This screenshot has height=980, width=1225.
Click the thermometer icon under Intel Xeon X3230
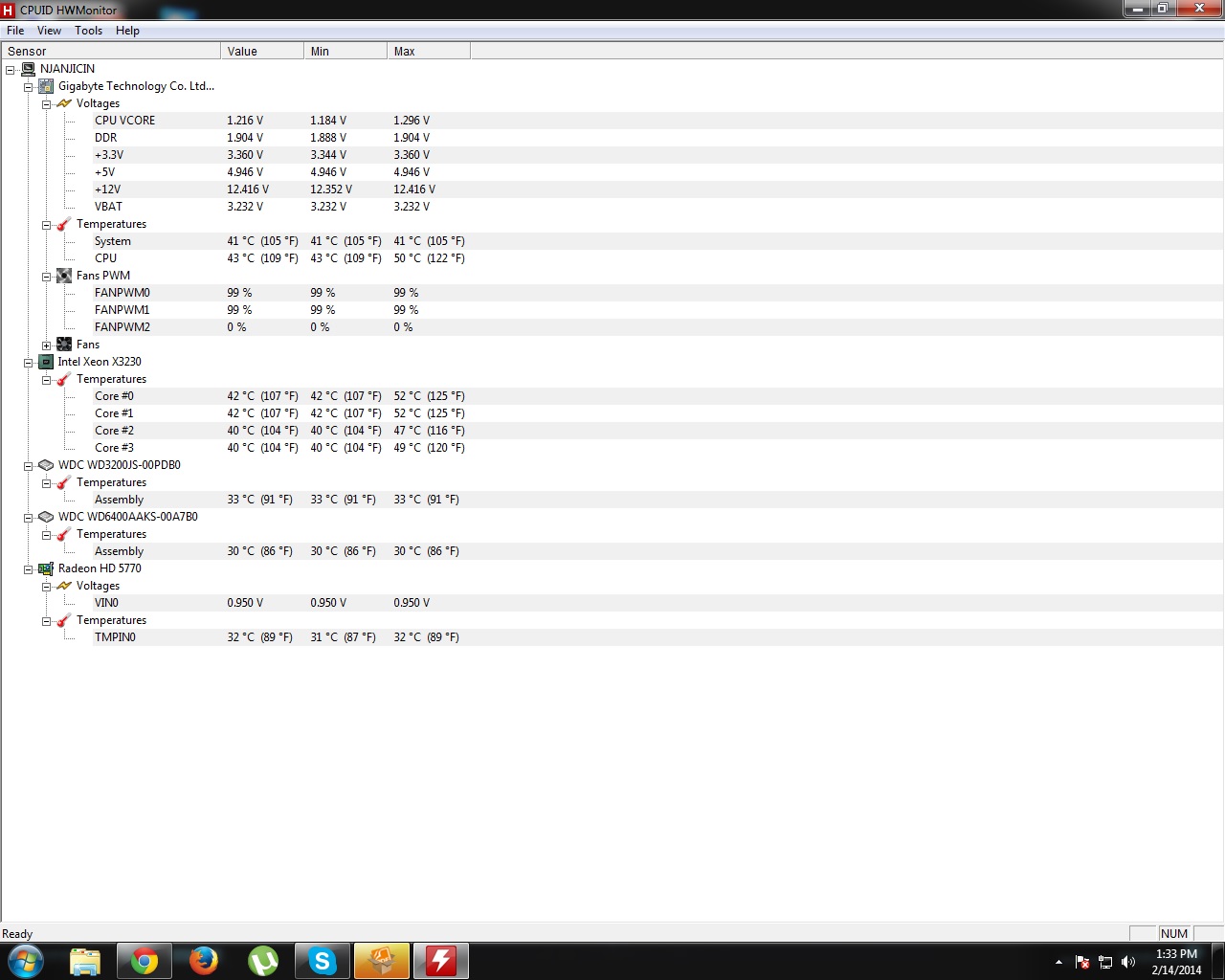tap(64, 379)
